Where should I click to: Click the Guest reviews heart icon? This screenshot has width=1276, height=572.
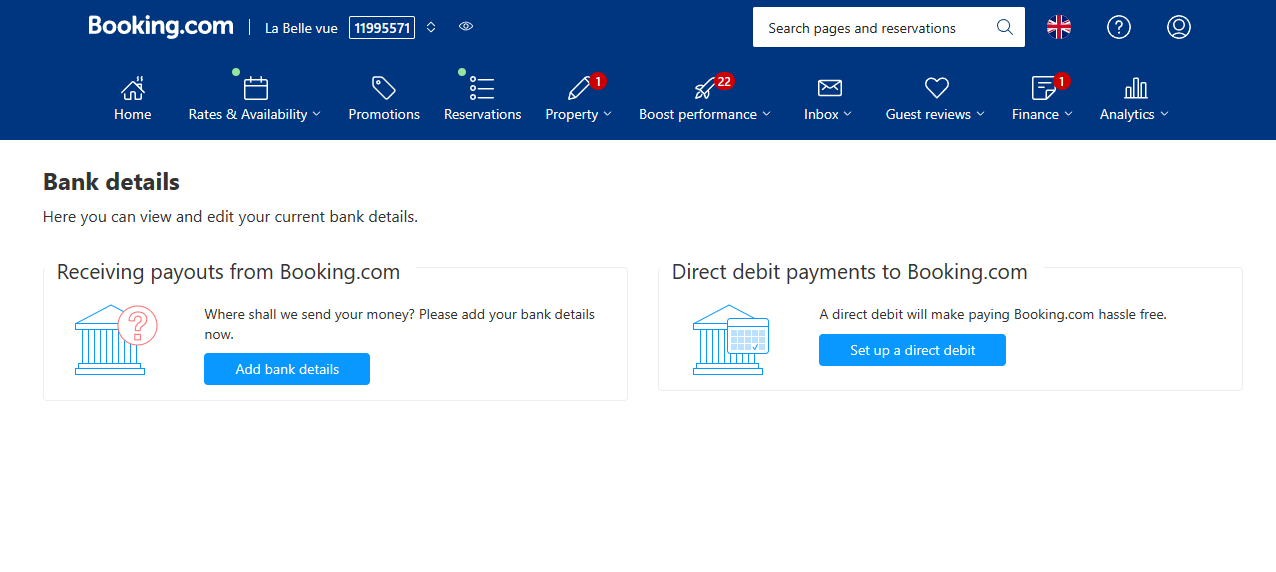coord(936,88)
